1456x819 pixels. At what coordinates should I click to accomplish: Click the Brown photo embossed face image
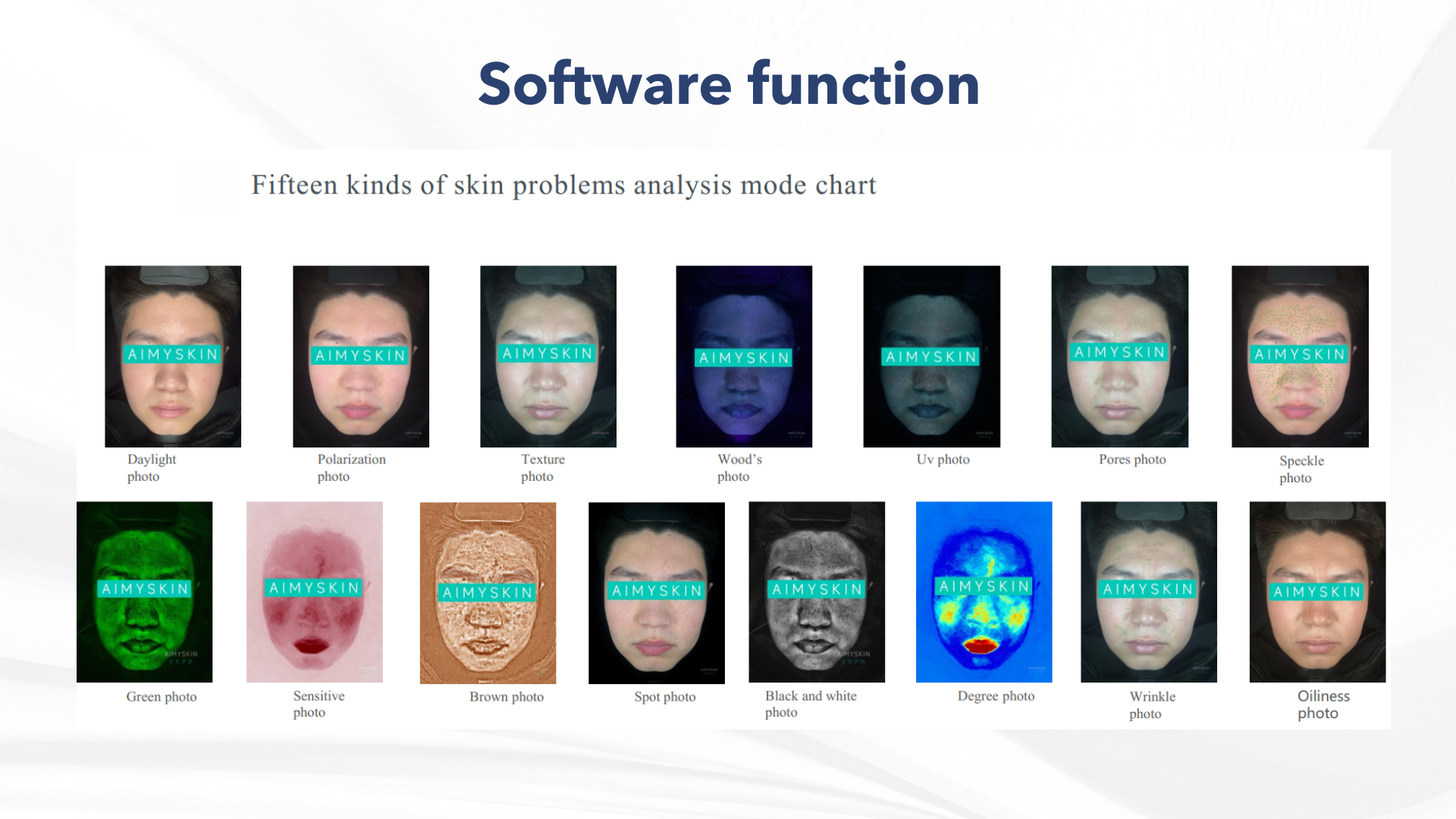(488, 593)
